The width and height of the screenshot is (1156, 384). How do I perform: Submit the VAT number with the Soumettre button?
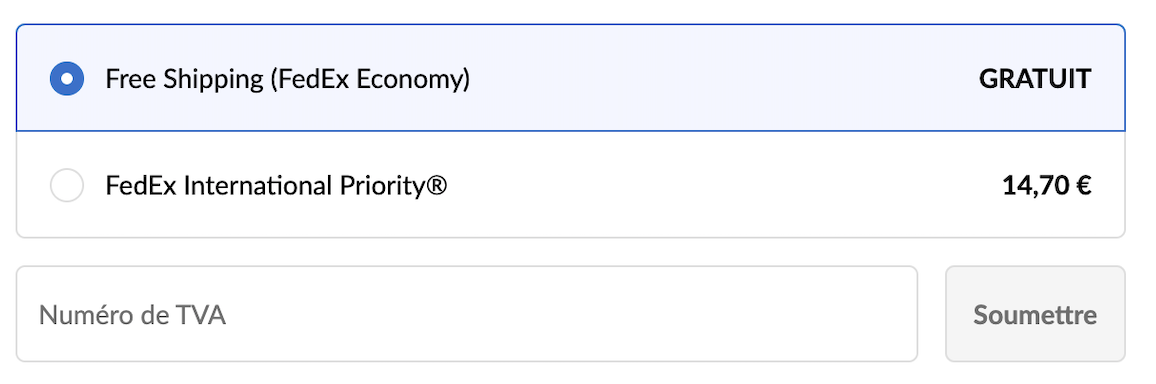[x=1035, y=314]
